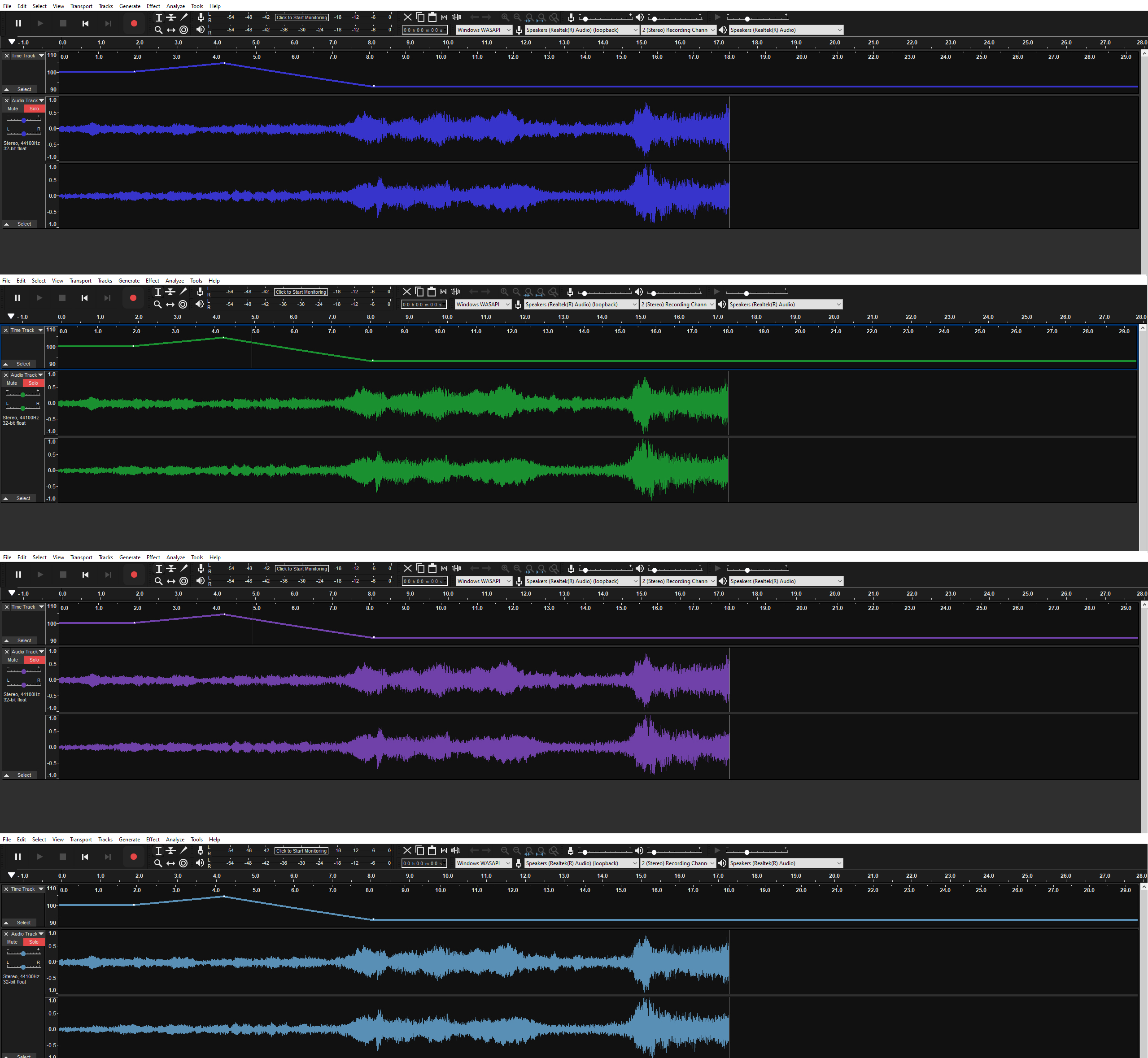Viewport: 1148px width, 1058px height.
Task: Click Trim audio icon in top dark-blue panel
Action: (x=444, y=17)
